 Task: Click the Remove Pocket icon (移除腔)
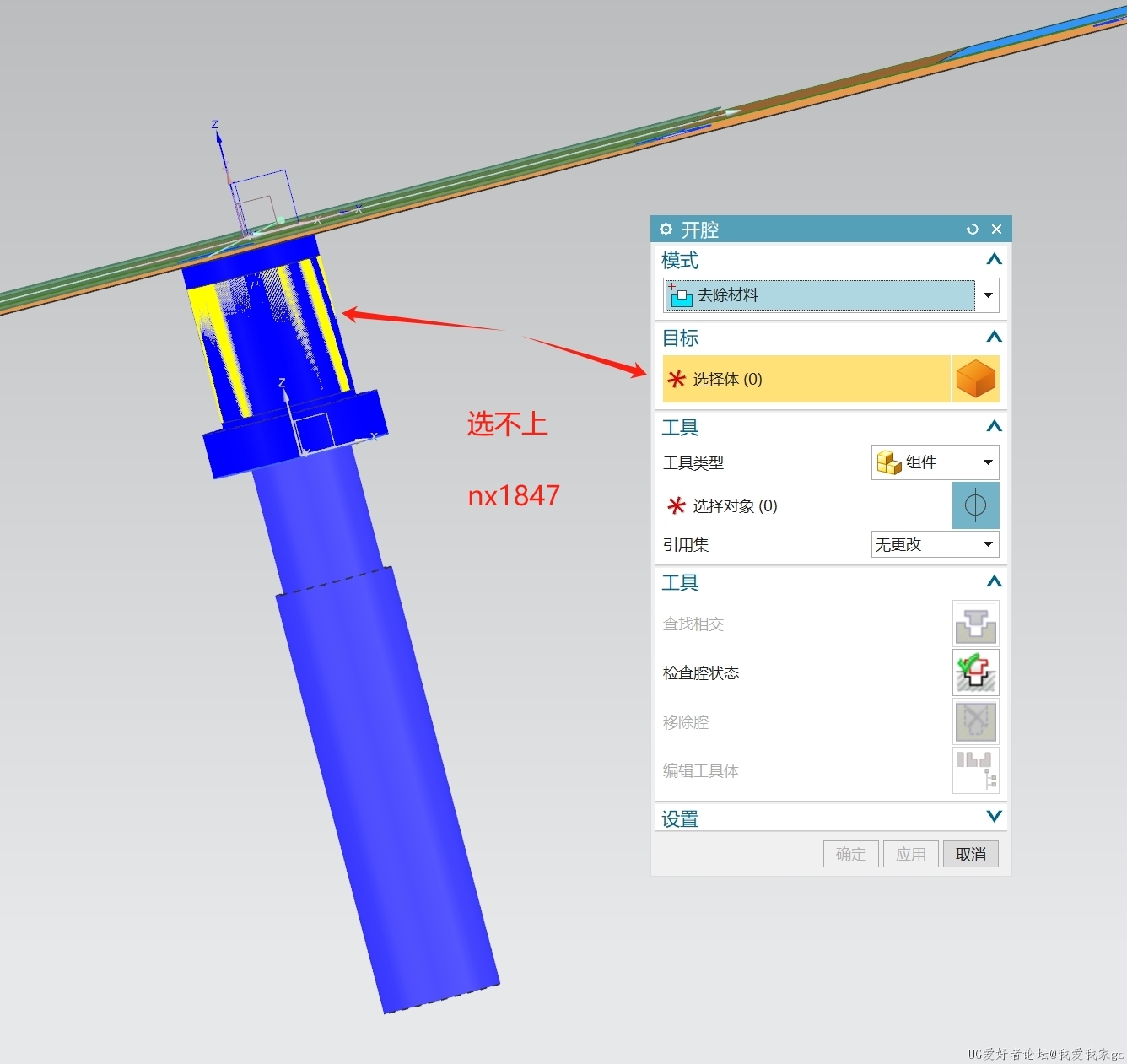976,721
